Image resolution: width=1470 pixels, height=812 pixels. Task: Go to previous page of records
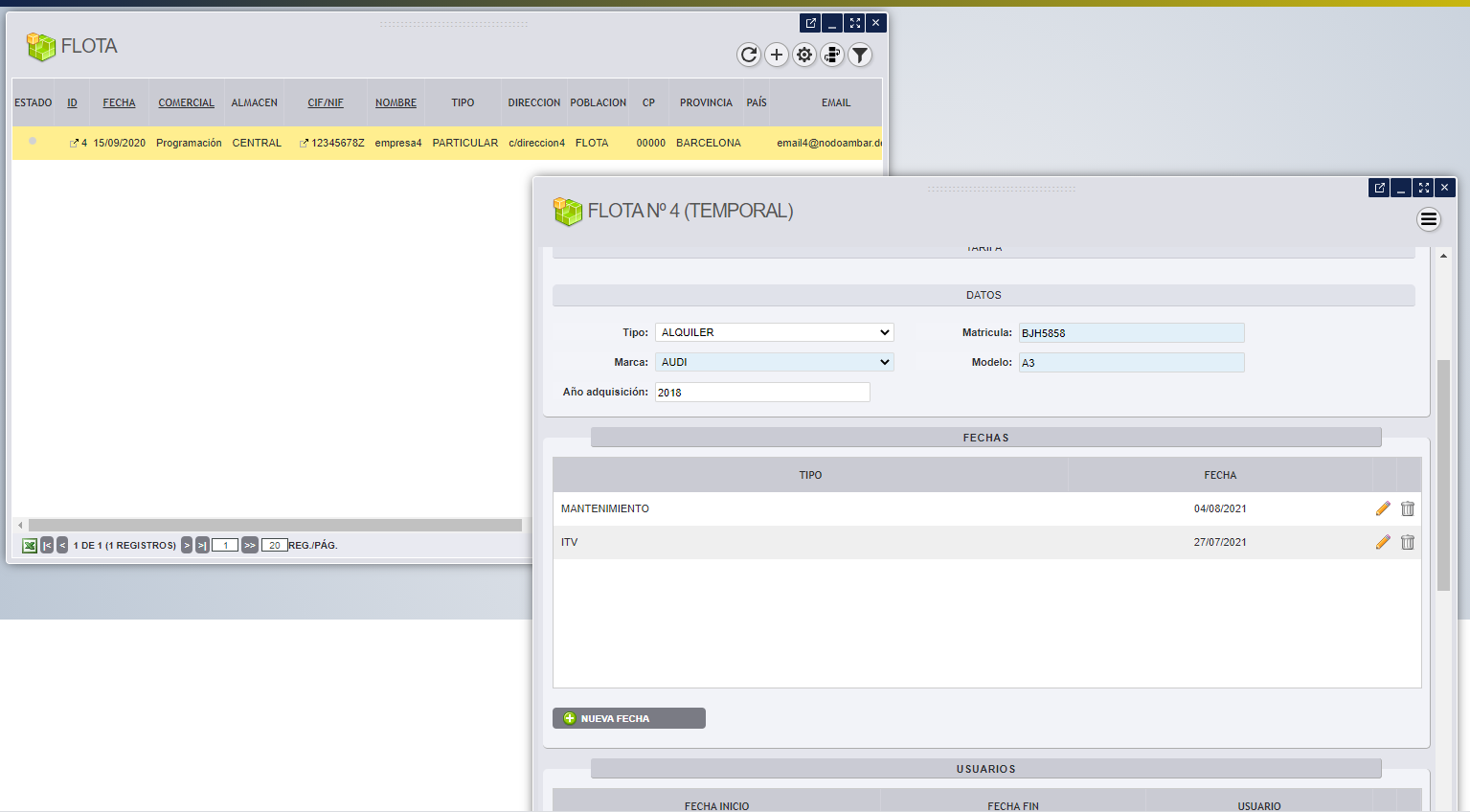[62, 545]
